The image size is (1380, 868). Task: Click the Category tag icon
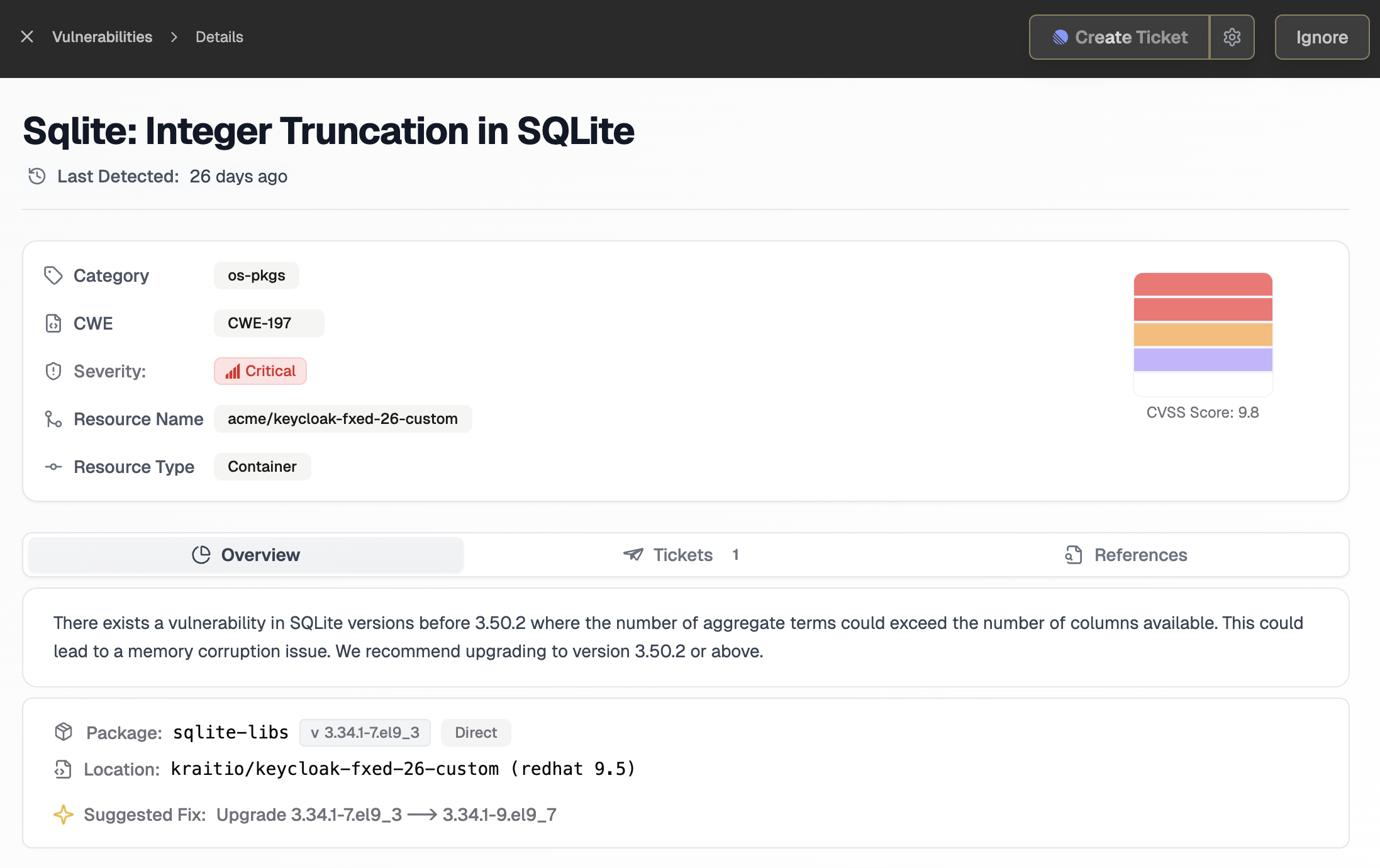tap(53, 275)
